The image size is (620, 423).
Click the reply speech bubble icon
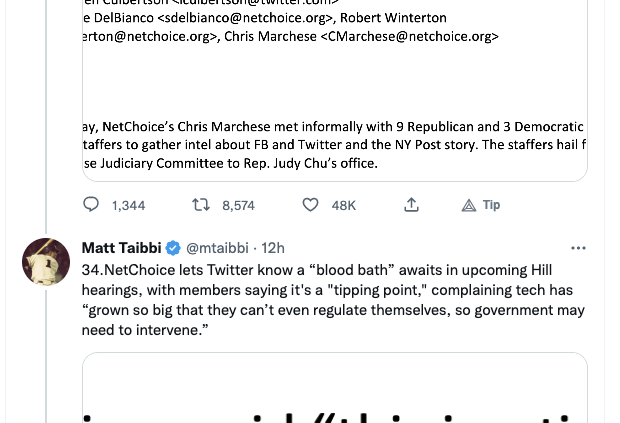[91, 205]
